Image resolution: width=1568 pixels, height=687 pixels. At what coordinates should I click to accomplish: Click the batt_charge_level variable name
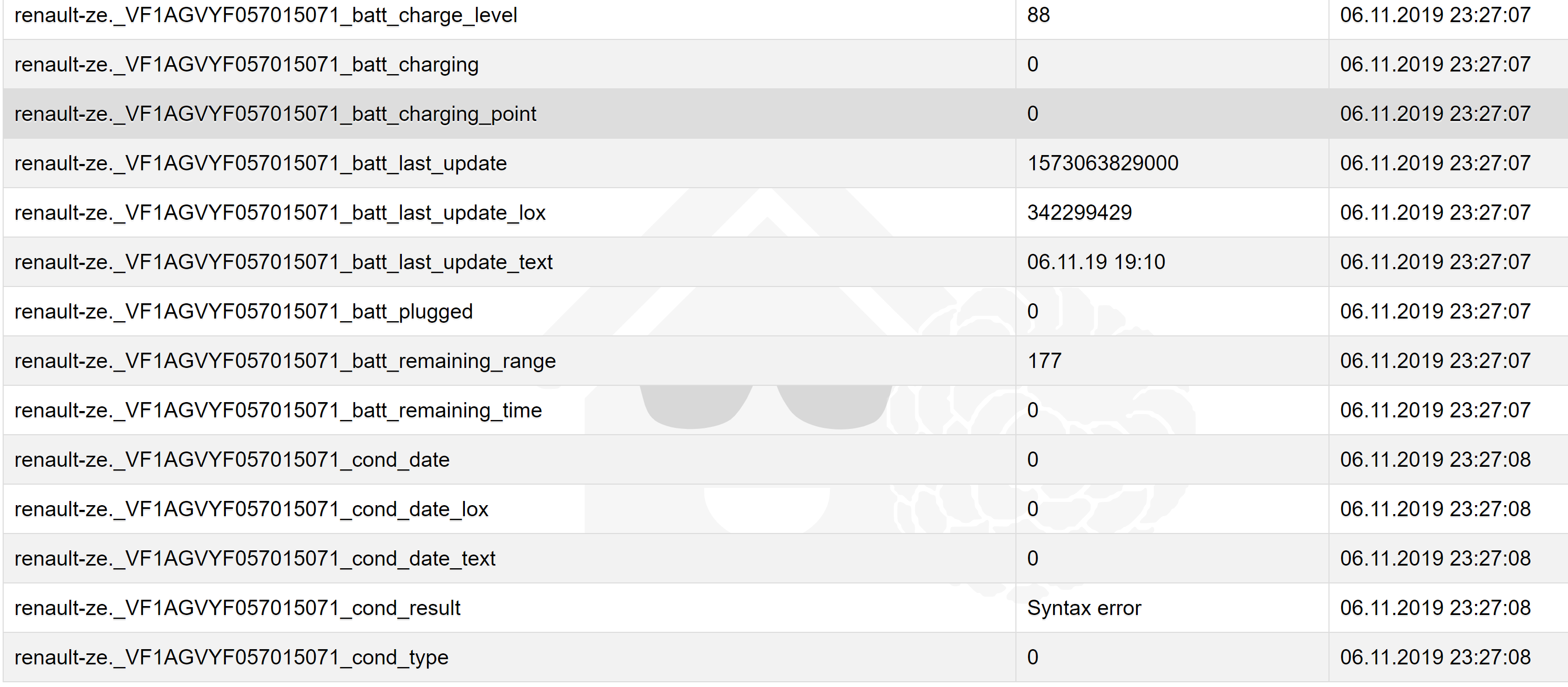tap(265, 15)
